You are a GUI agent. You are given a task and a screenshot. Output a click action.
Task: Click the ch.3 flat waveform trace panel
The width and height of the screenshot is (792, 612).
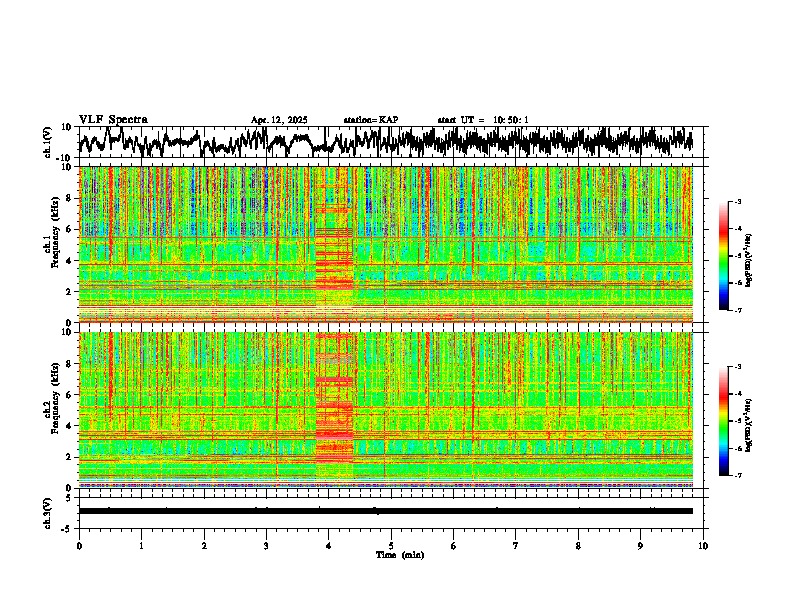[x=391, y=513]
